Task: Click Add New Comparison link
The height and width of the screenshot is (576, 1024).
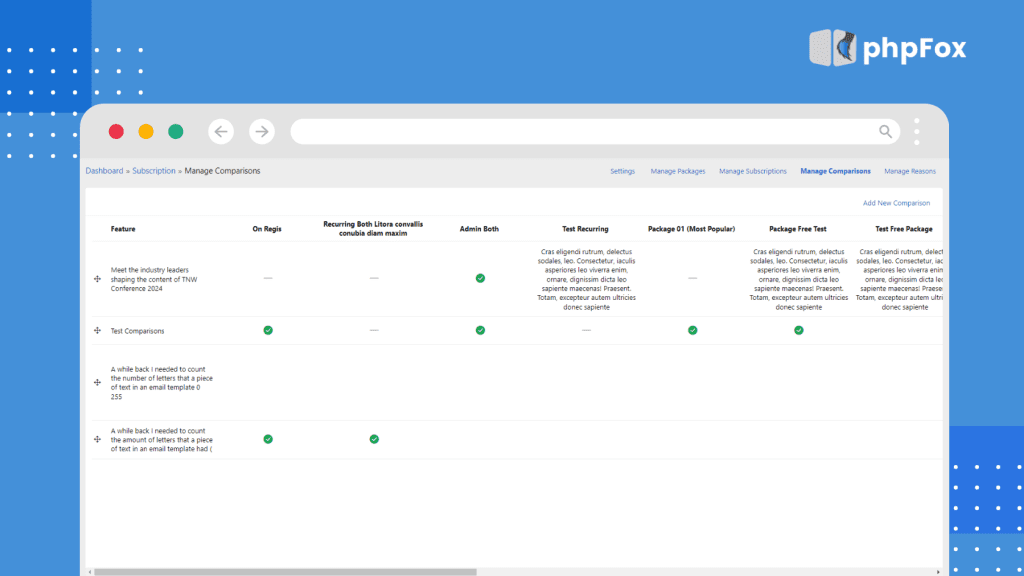Action: (x=896, y=203)
